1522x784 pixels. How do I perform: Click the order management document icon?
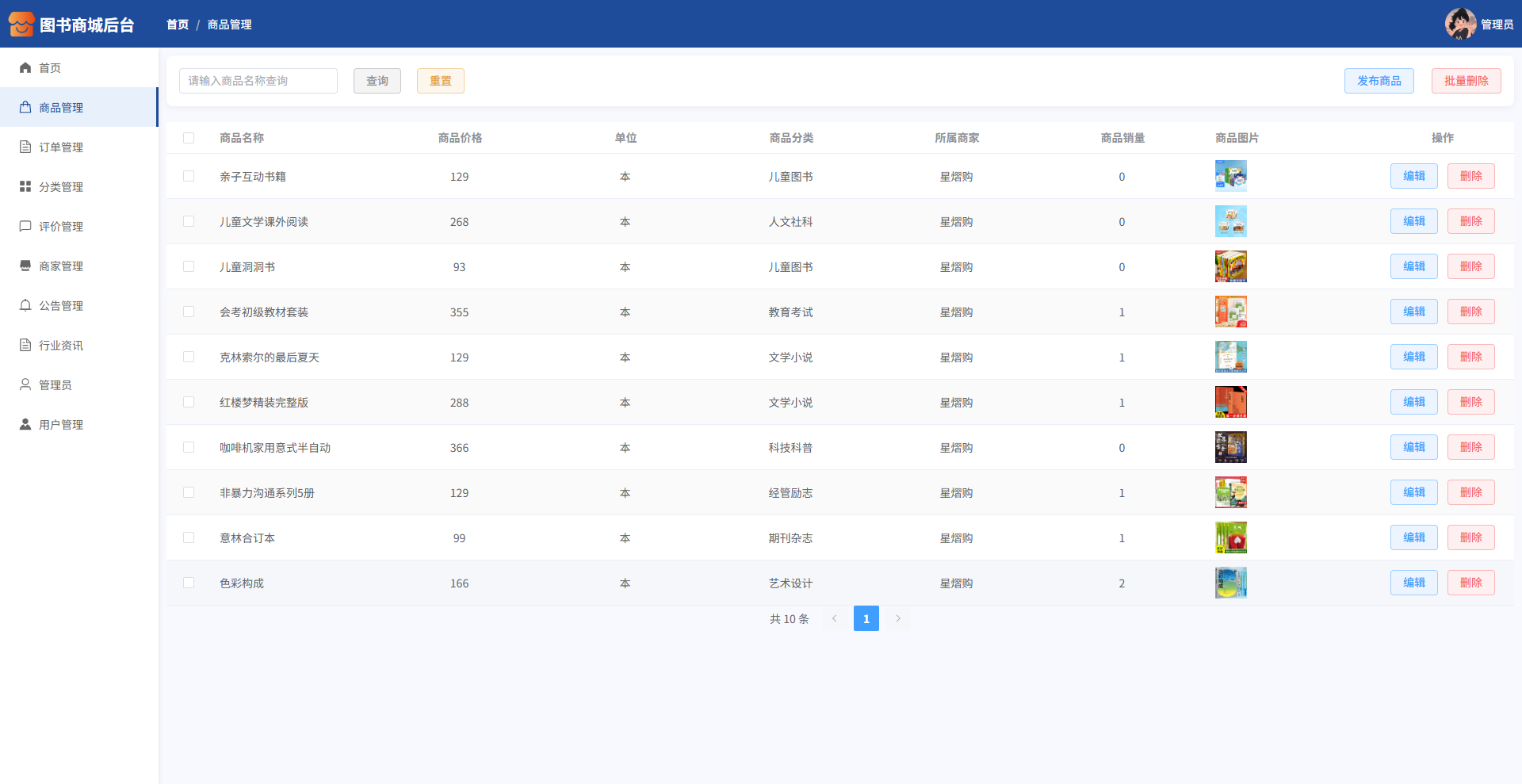(25, 147)
